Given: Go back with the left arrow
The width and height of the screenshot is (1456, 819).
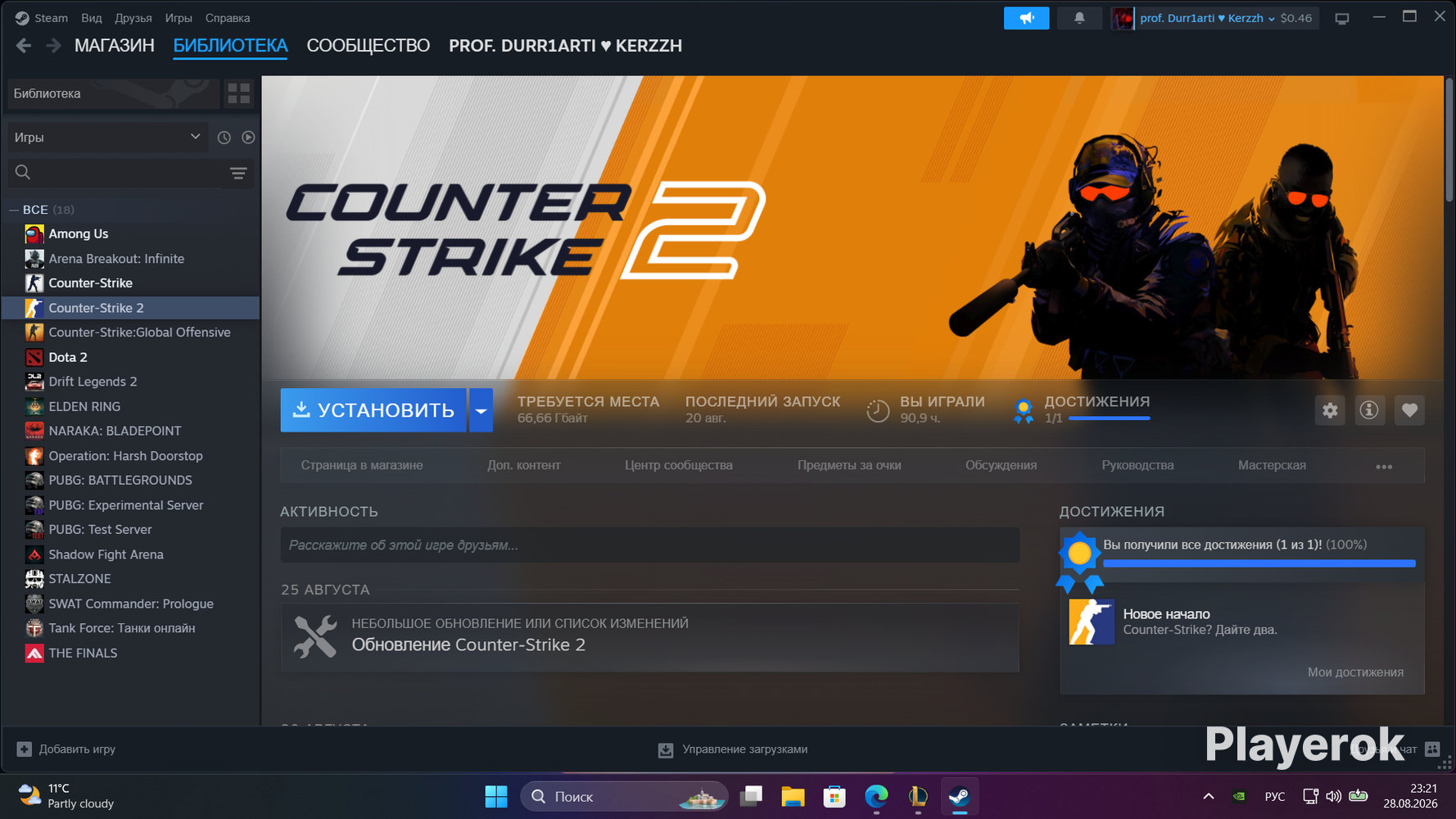Looking at the screenshot, I should [24, 46].
